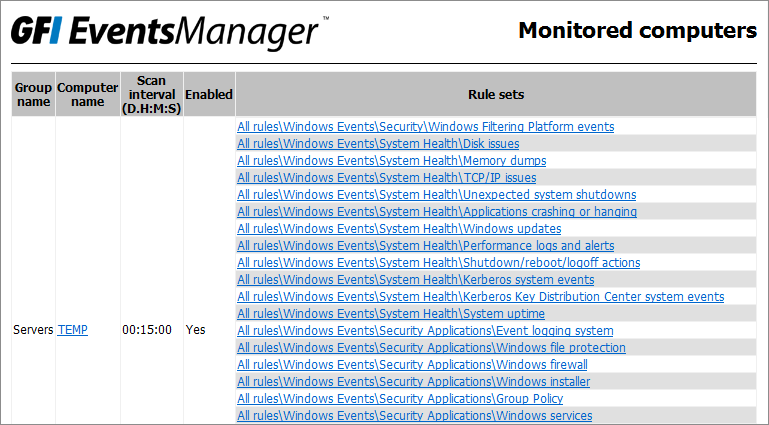Click the GFI EventsManager logo
The width and height of the screenshot is (769, 425).
pyautogui.click(x=170, y=32)
